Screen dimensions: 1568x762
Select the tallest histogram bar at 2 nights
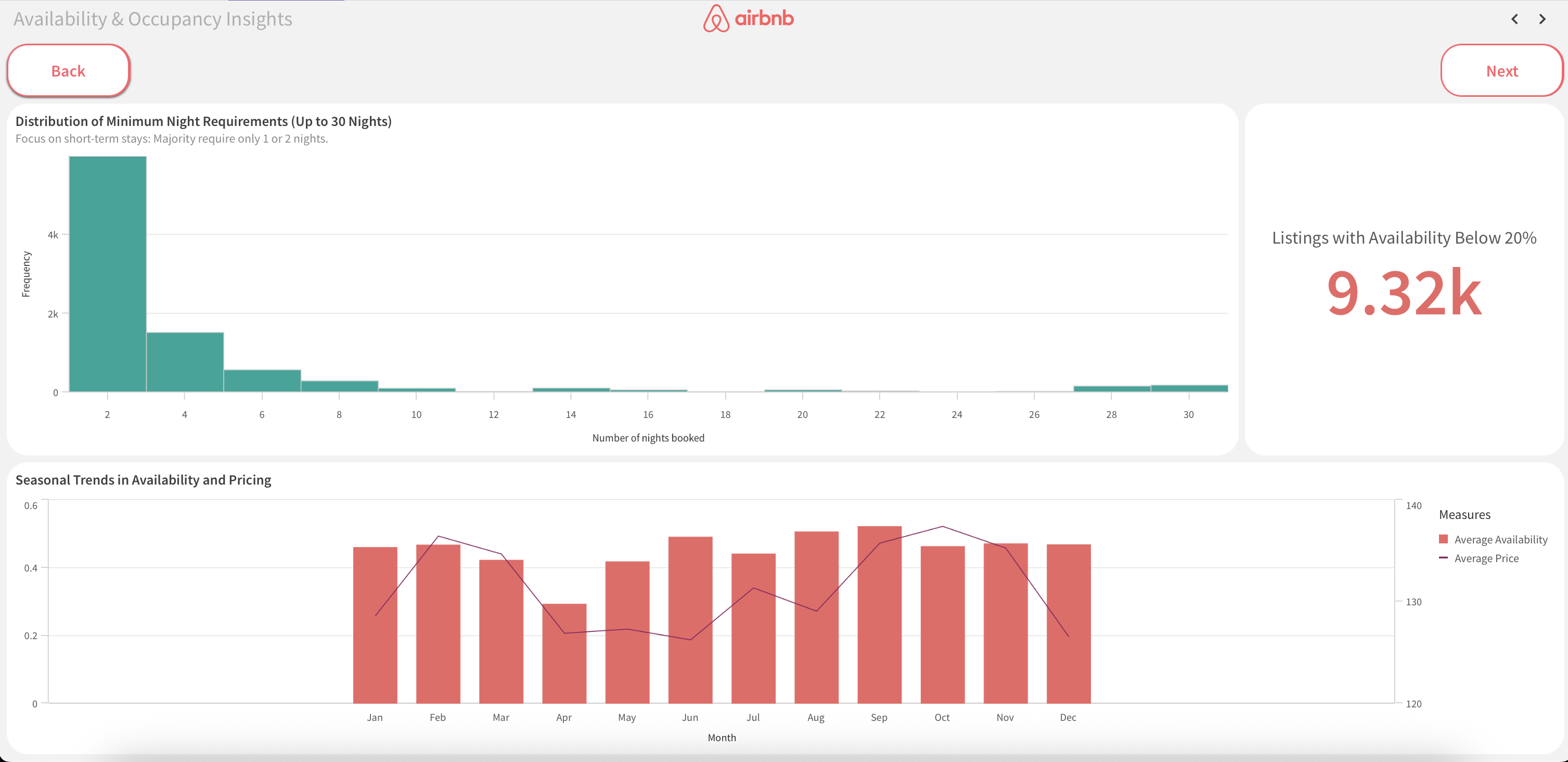click(x=107, y=274)
